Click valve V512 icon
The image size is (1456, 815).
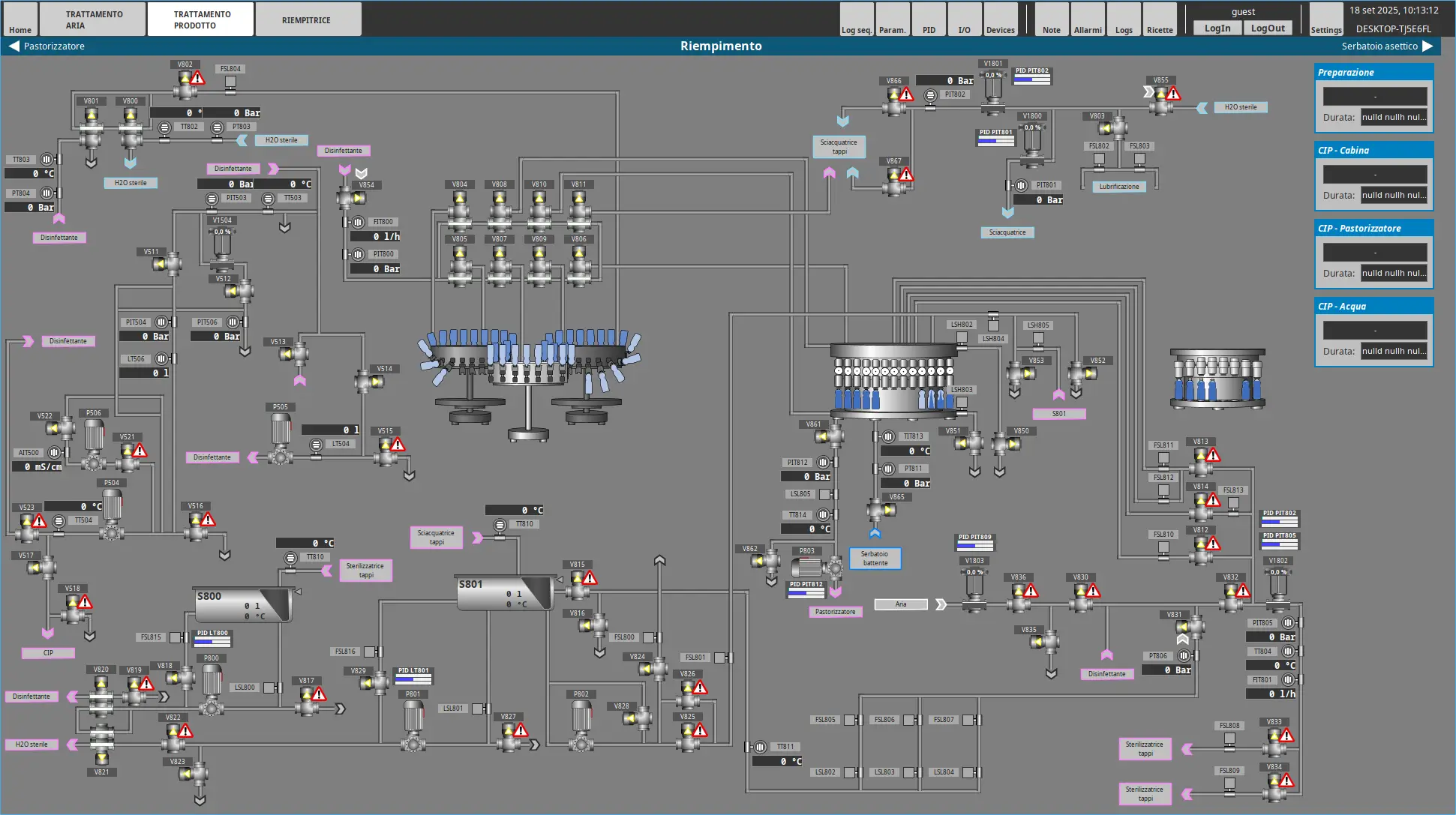240,290
